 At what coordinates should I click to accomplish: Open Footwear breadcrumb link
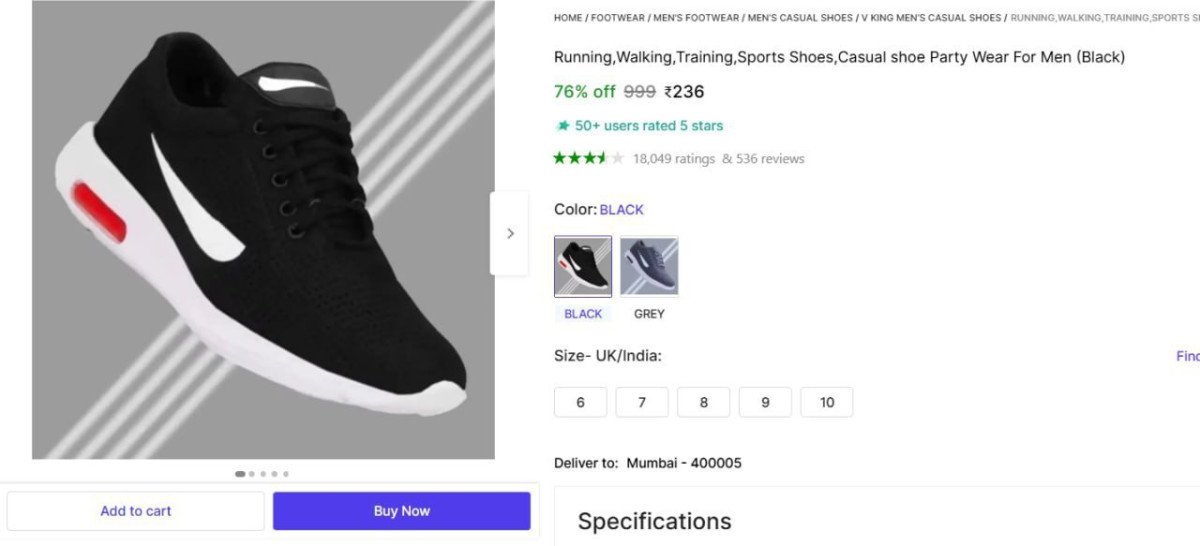(x=617, y=18)
